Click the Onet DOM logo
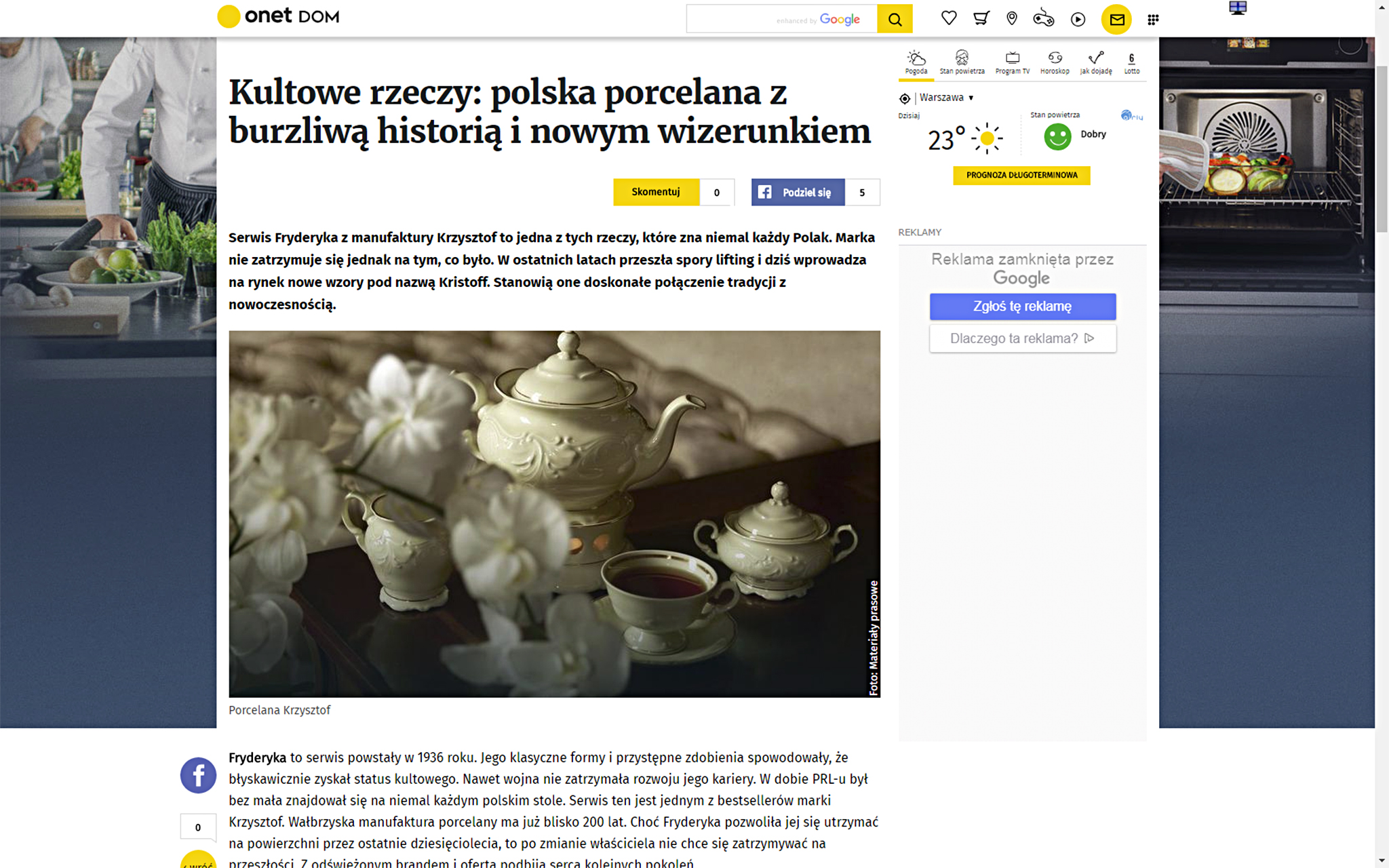 point(278,16)
